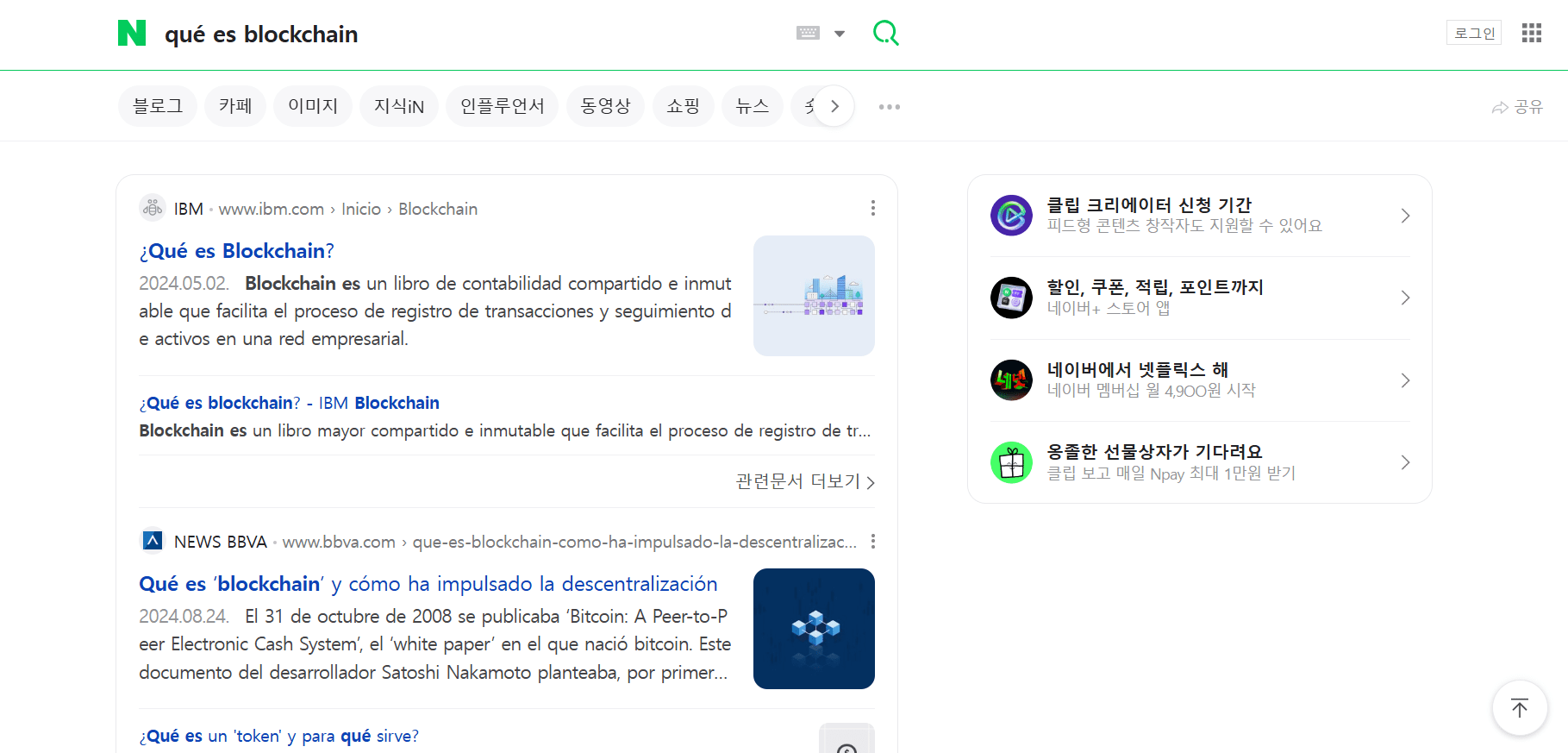Open the on-screen keyboard icon

click(x=808, y=34)
